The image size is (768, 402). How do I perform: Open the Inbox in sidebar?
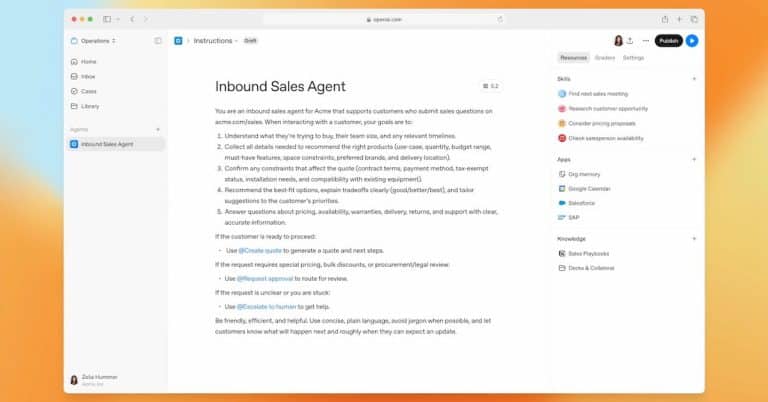83,76
